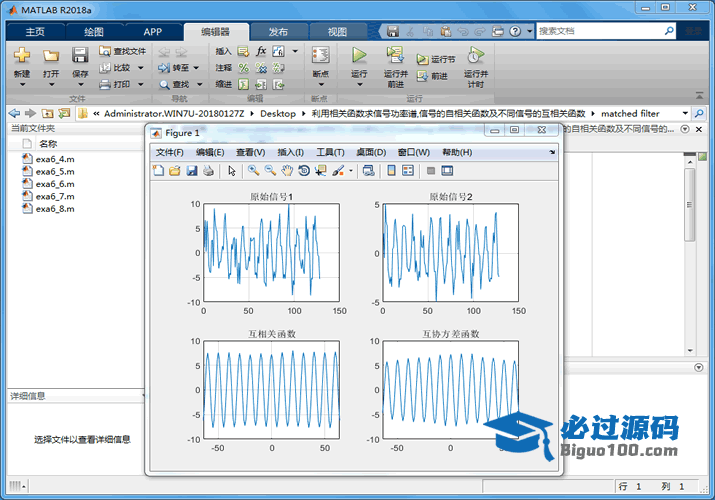The width and height of the screenshot is (715, 500).
Task: Select exa6_8.m in the file list
Action: tap(55, 209)
